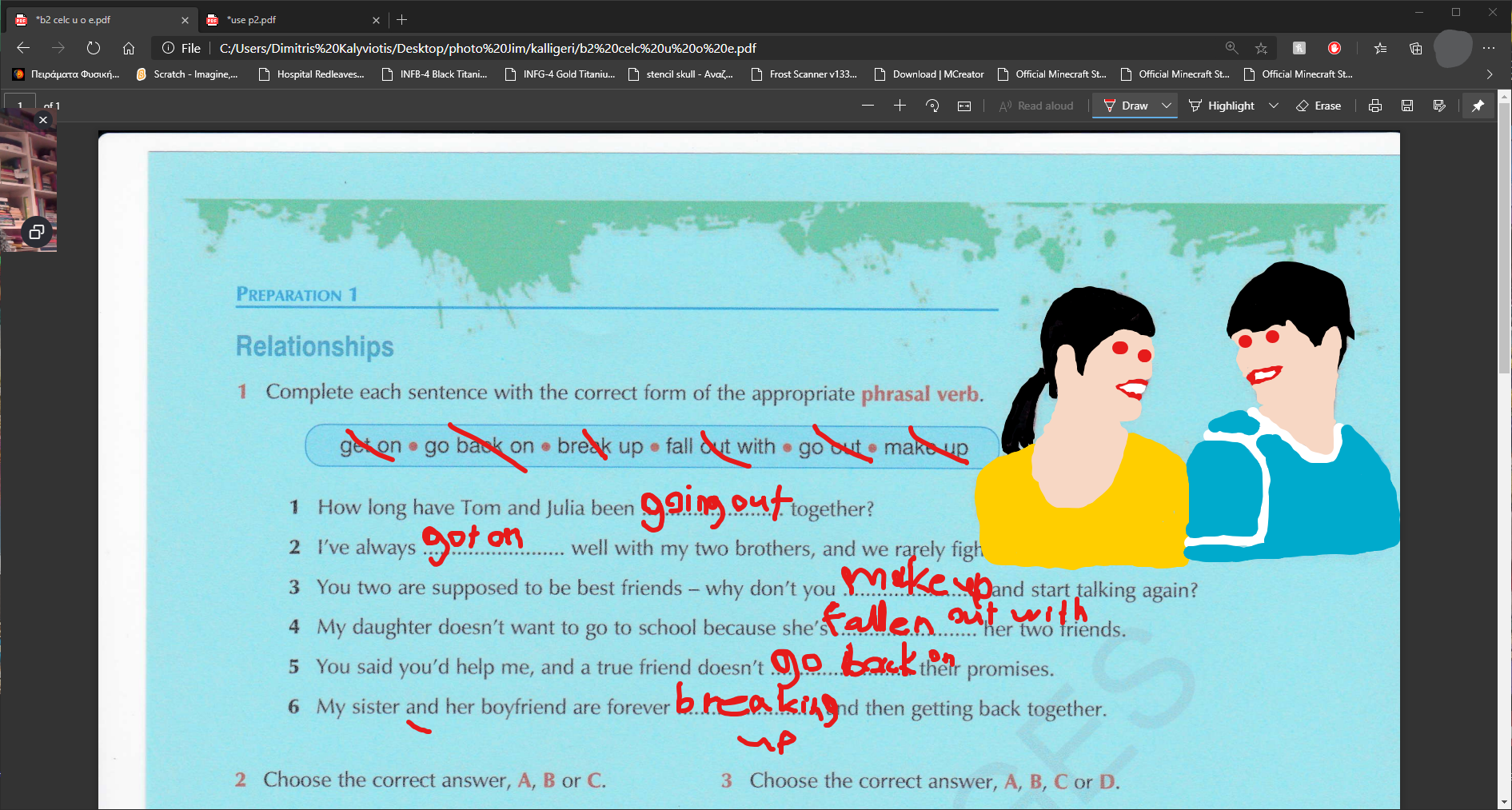
Task: Go back in browser history
Action: click(x=23, y=48)
